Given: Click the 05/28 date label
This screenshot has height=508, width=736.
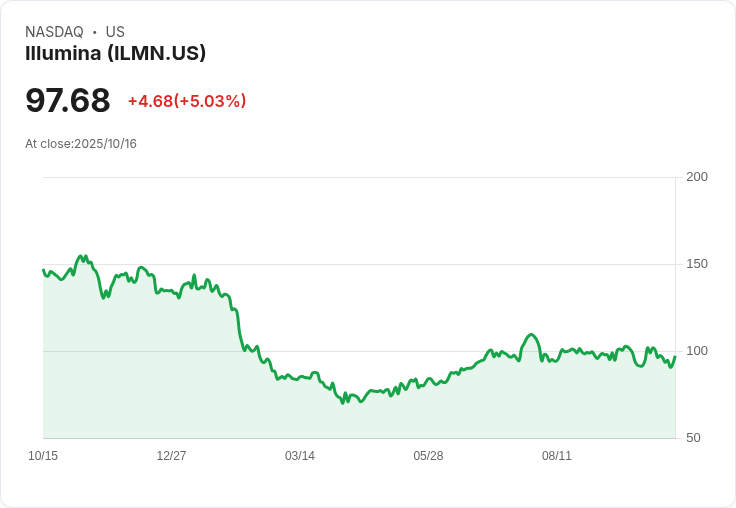Looking at the screenshot, I should (428, 456).
